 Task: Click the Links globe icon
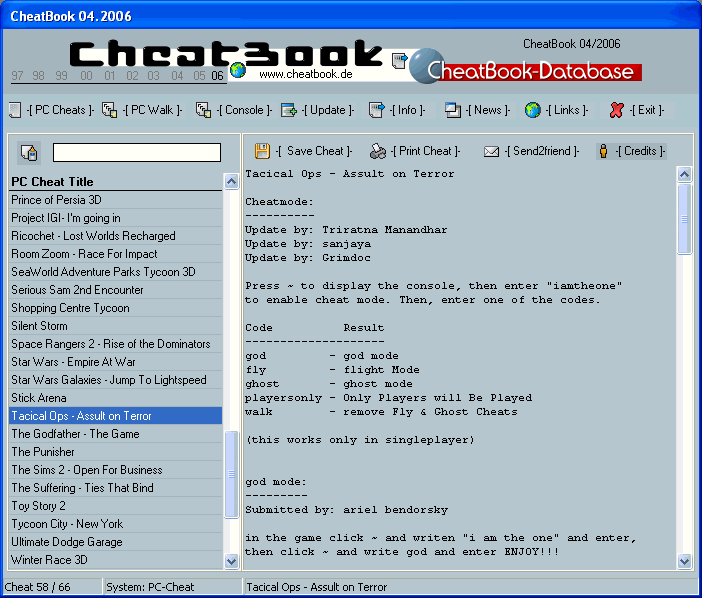tap(533, 110)
